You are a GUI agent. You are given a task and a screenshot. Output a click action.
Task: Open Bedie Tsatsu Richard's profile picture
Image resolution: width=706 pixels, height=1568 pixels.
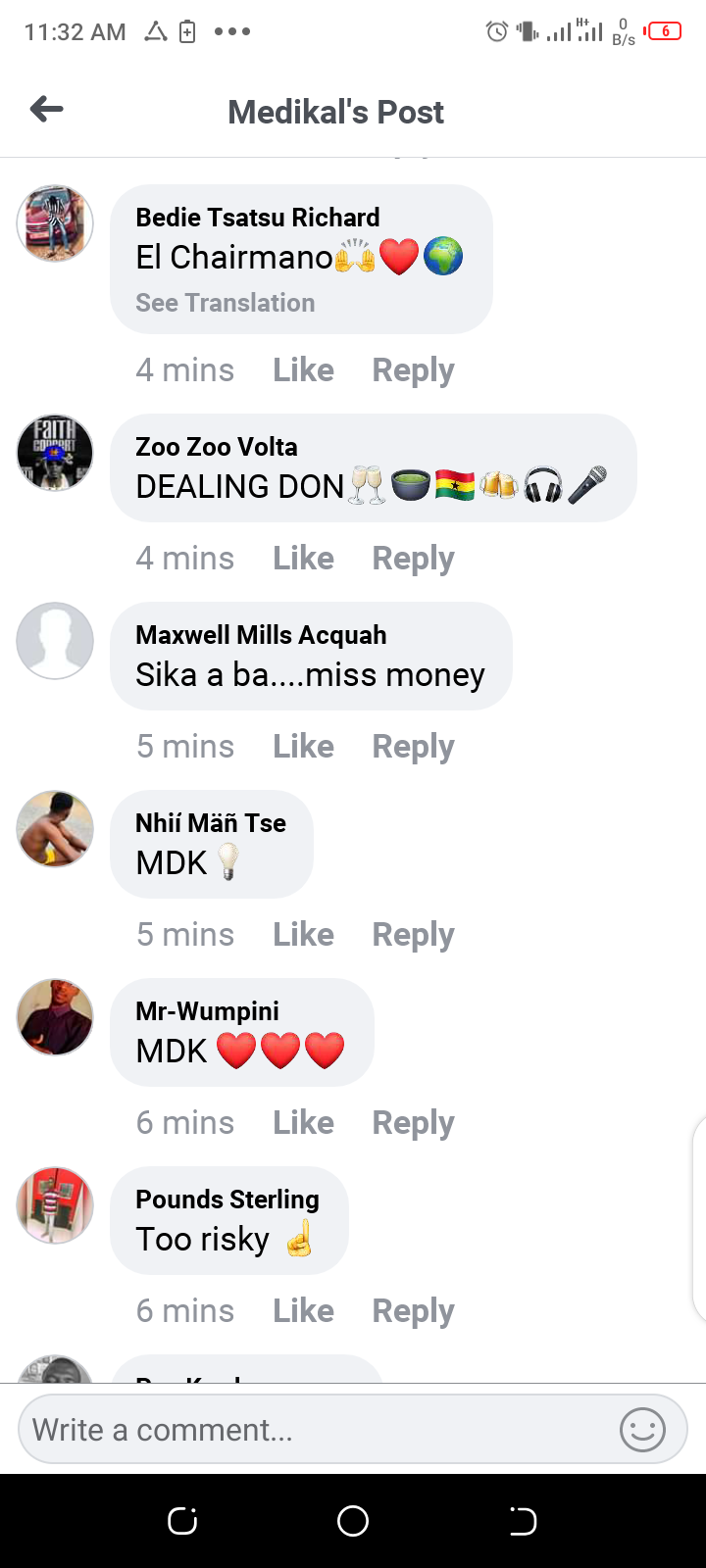tap(55, 223)
